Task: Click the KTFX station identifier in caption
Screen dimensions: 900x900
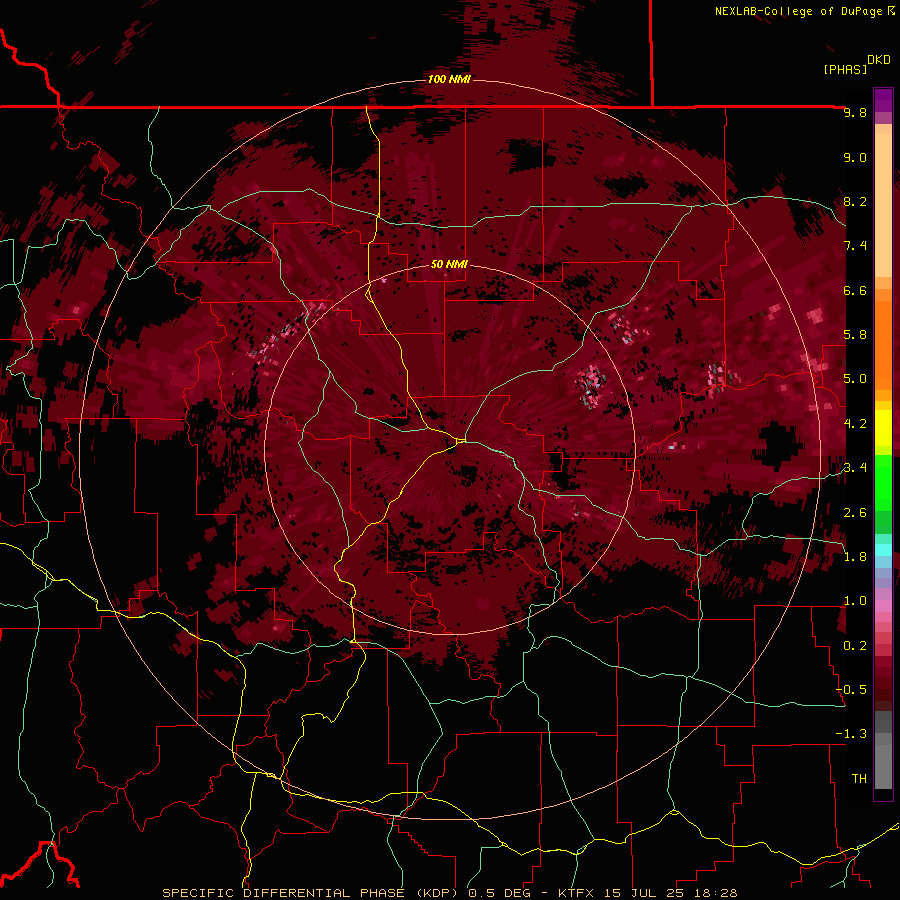Action: point(577,893)
